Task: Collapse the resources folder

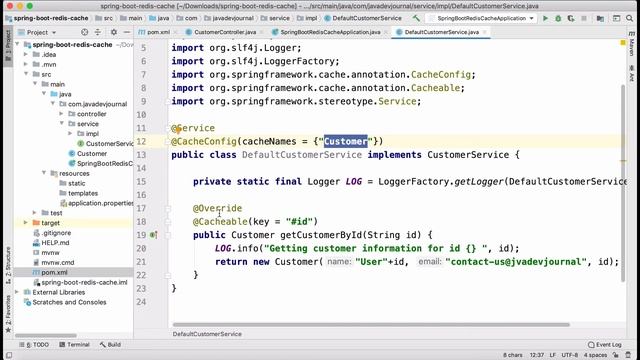Action: (44, 173)
